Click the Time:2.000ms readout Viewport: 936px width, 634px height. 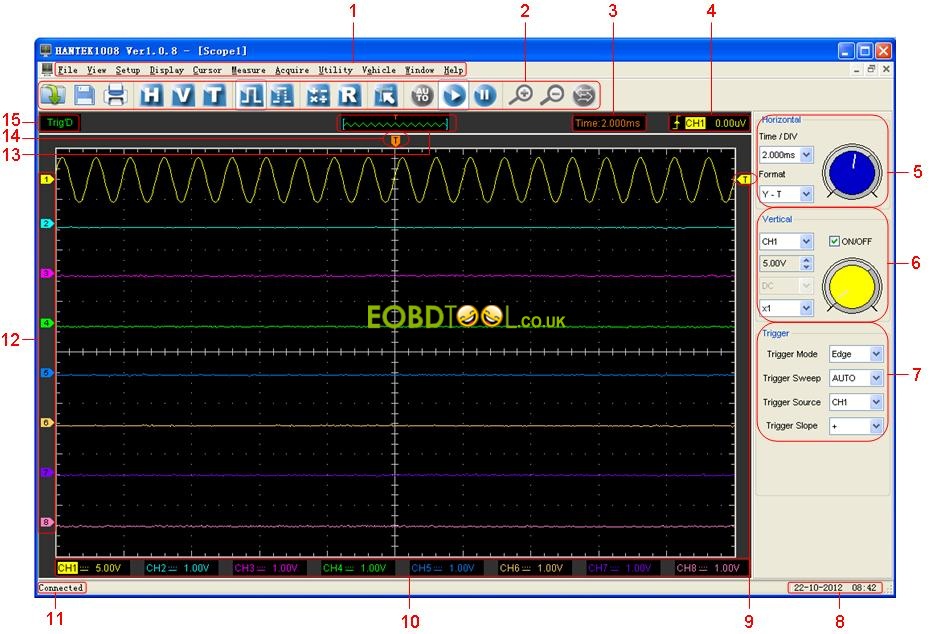pos(608,123)
